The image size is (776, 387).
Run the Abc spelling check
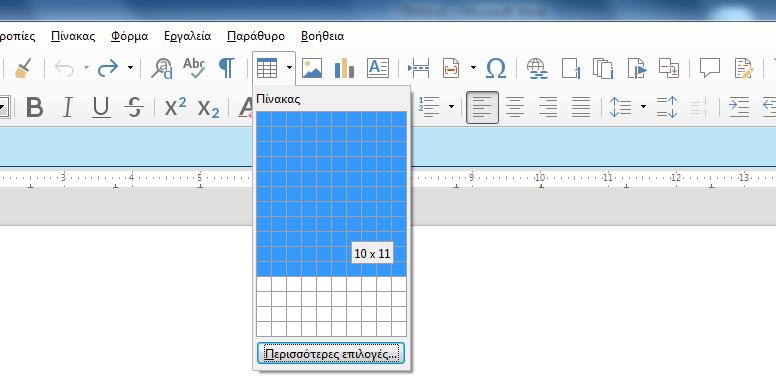(194, 68)
